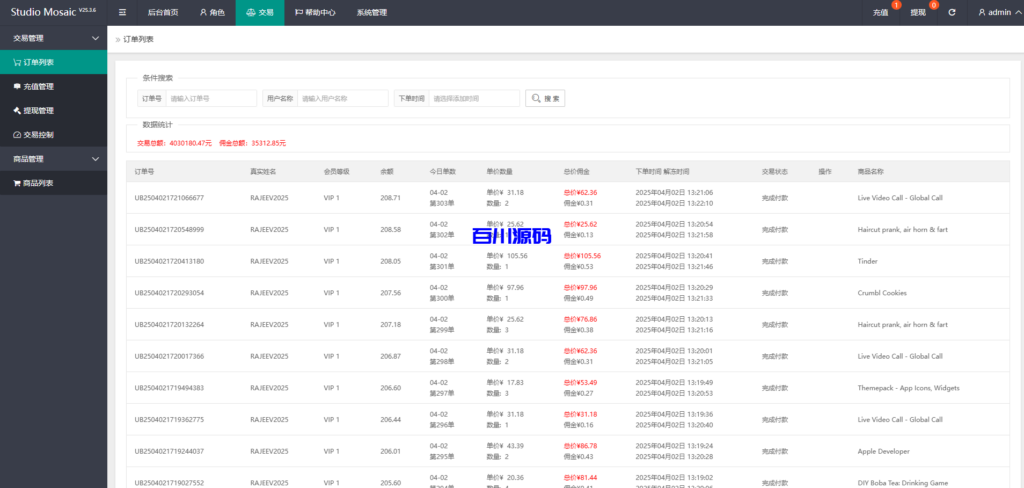Viewport: 1024px width, 488px height.
Task: Open 商品列表 in the sidebar
Action: 38,183
